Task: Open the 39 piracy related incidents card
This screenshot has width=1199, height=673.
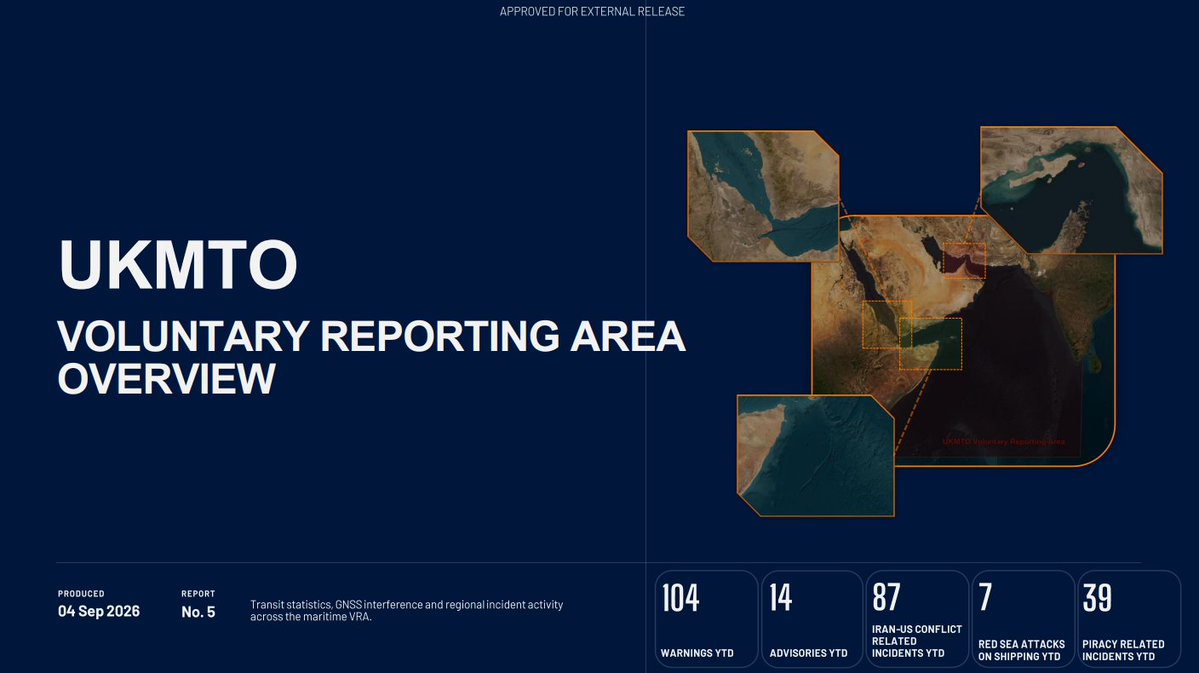Action: [x=1129, y=619]
